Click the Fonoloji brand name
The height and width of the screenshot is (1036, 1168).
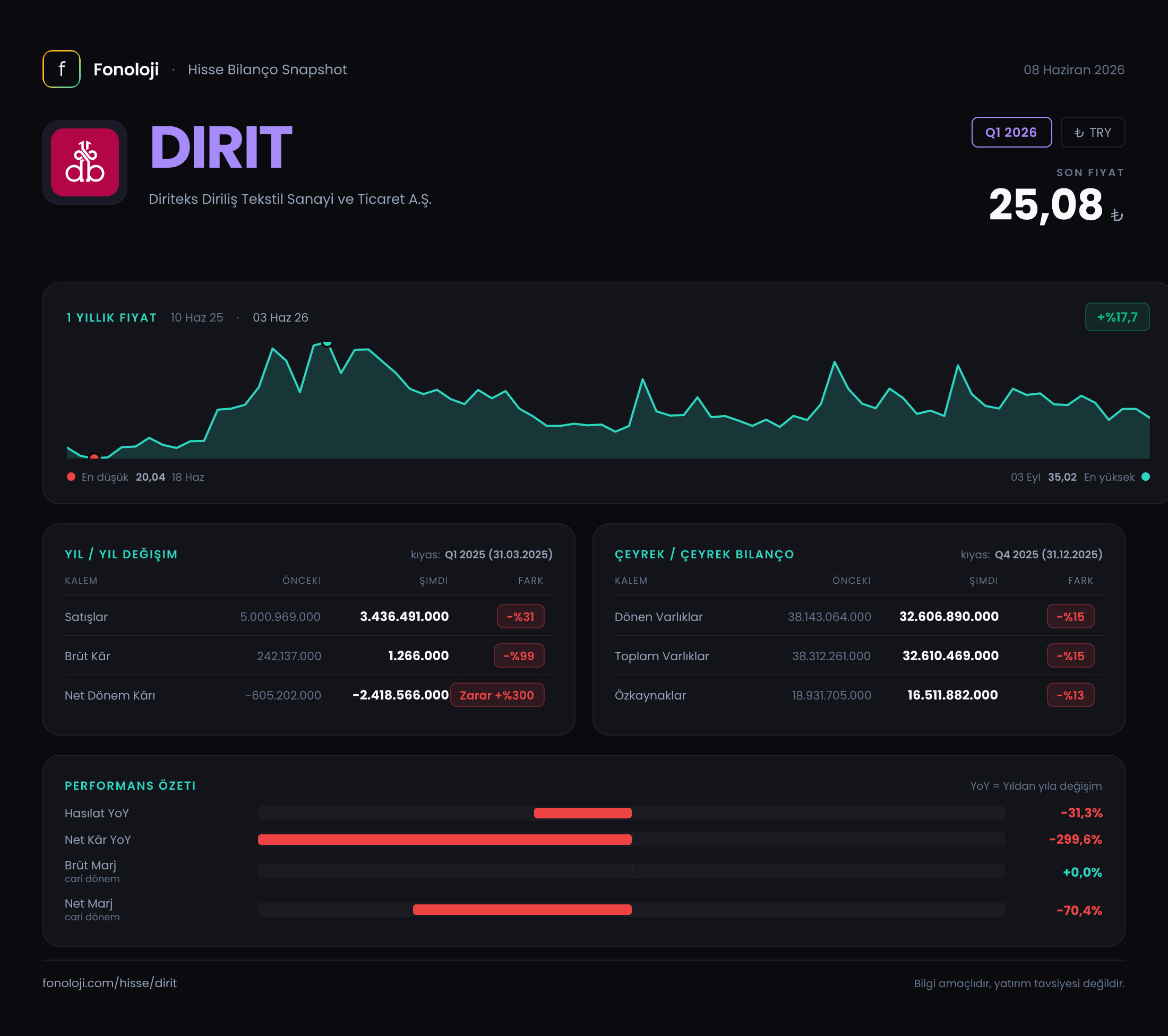point(126,70)
